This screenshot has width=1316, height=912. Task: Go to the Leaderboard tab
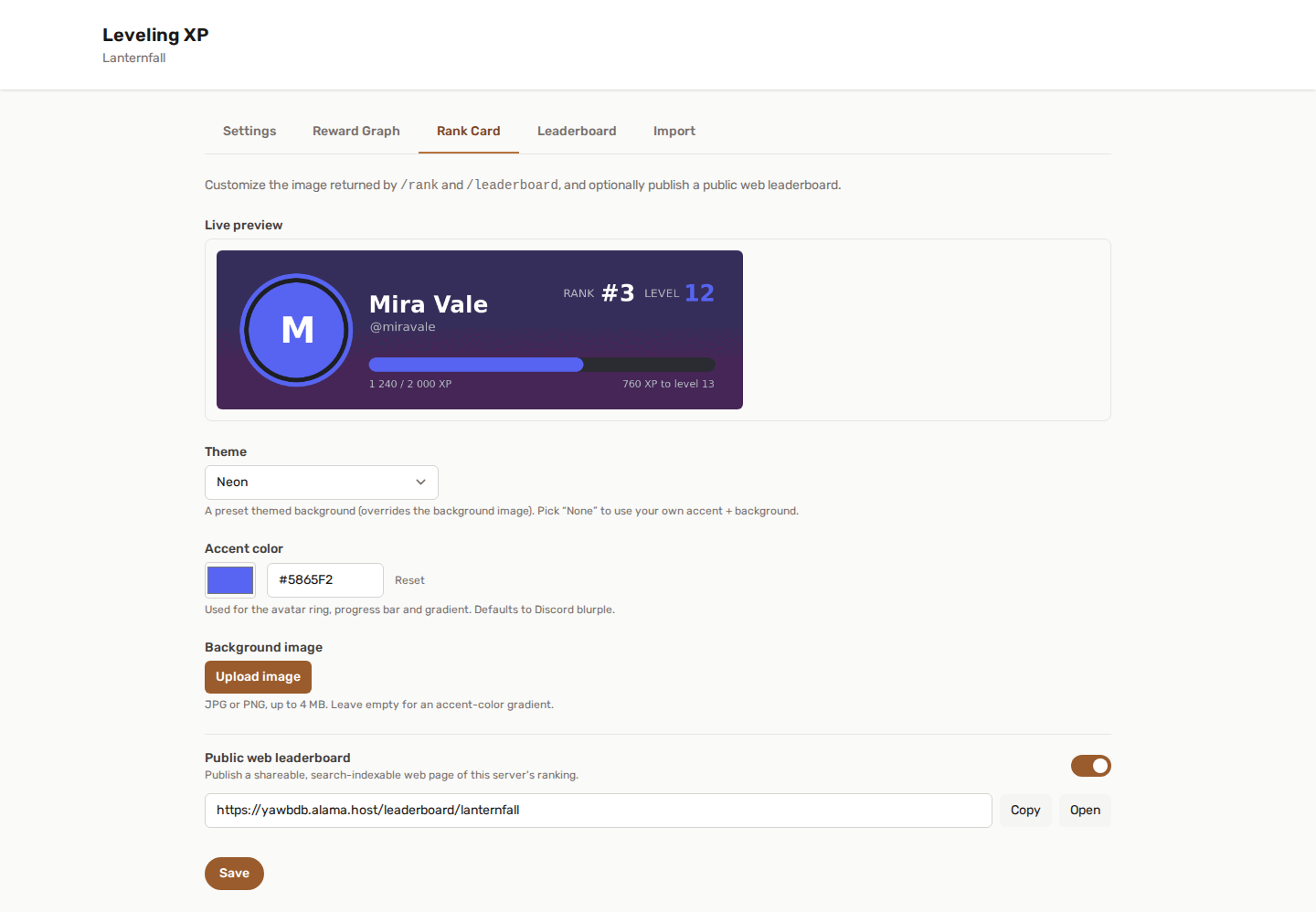pos(577,131)
